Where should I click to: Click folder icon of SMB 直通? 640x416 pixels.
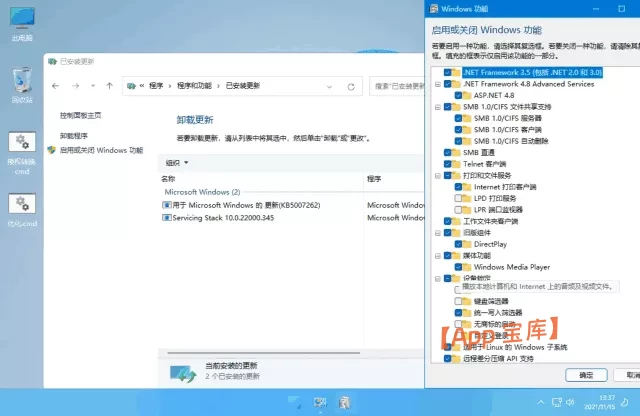456,153
